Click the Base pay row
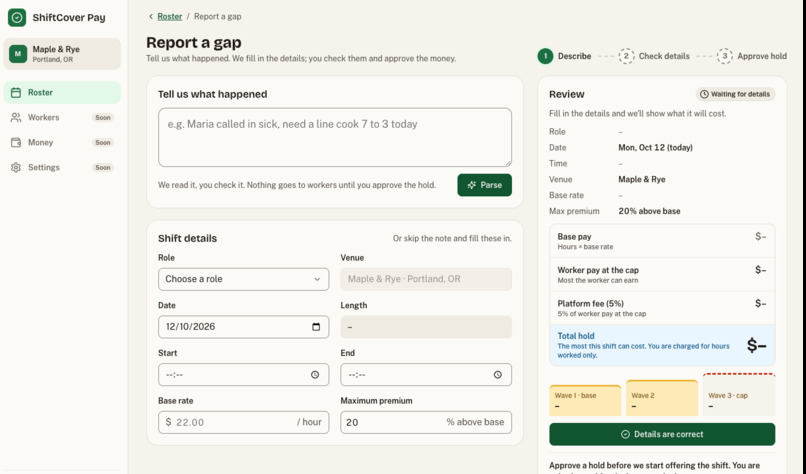Viewport: 806px width, 474px height. 662,241
